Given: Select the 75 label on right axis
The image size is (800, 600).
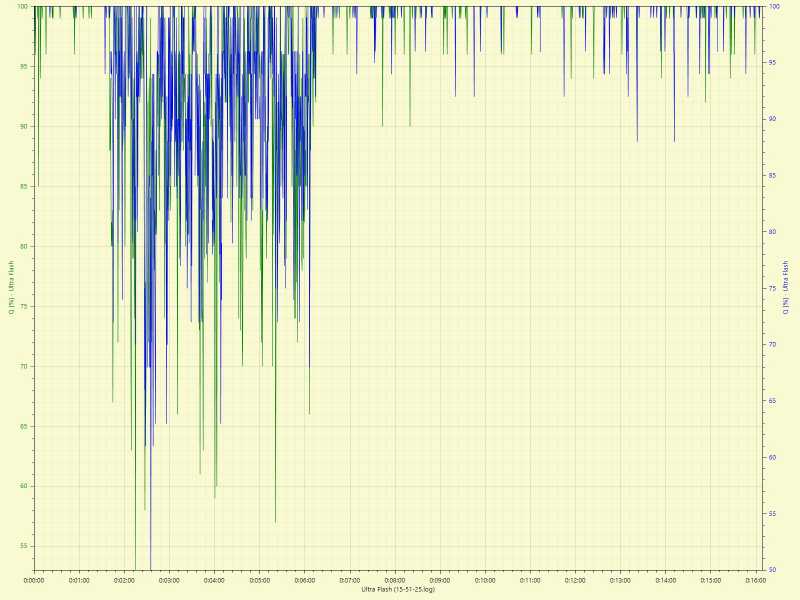Looking at the screenshot, I should [x=772, y=288].
